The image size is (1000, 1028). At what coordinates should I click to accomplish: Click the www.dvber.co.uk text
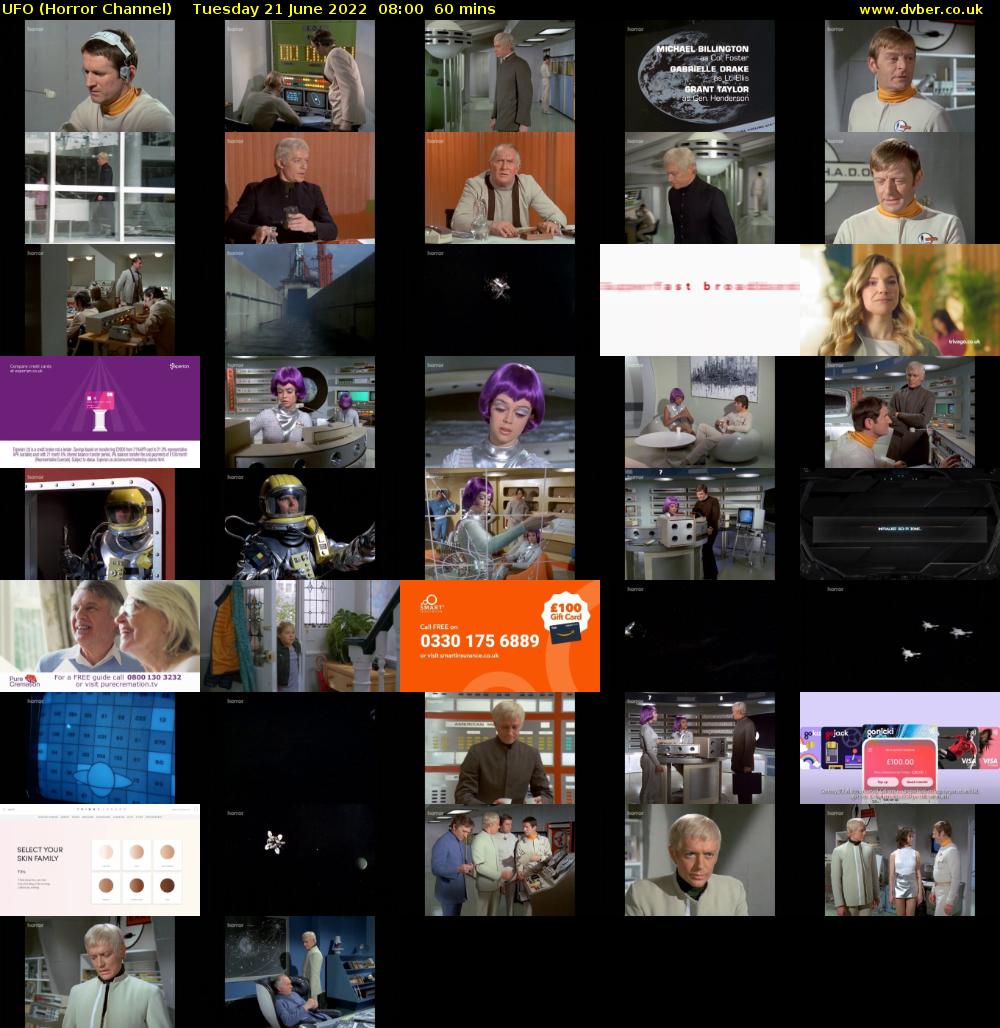(921, 9)
